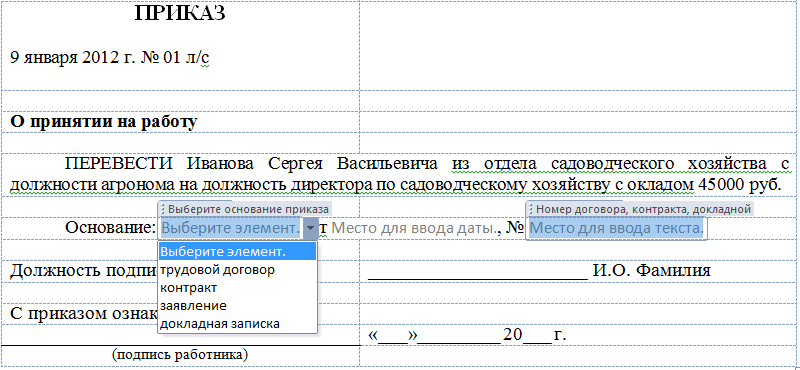Click the 'Выберите элемент.' combo box field
The height and width of the screenshot is (370, 800).
click(x=231, y=228)
